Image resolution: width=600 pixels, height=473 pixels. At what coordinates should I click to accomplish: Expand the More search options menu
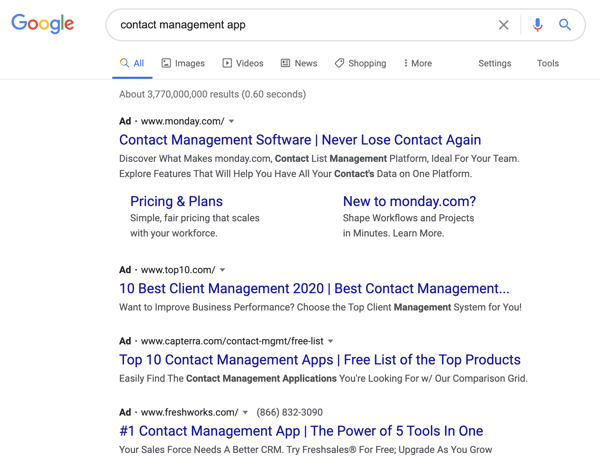click(x=417, y=63)
